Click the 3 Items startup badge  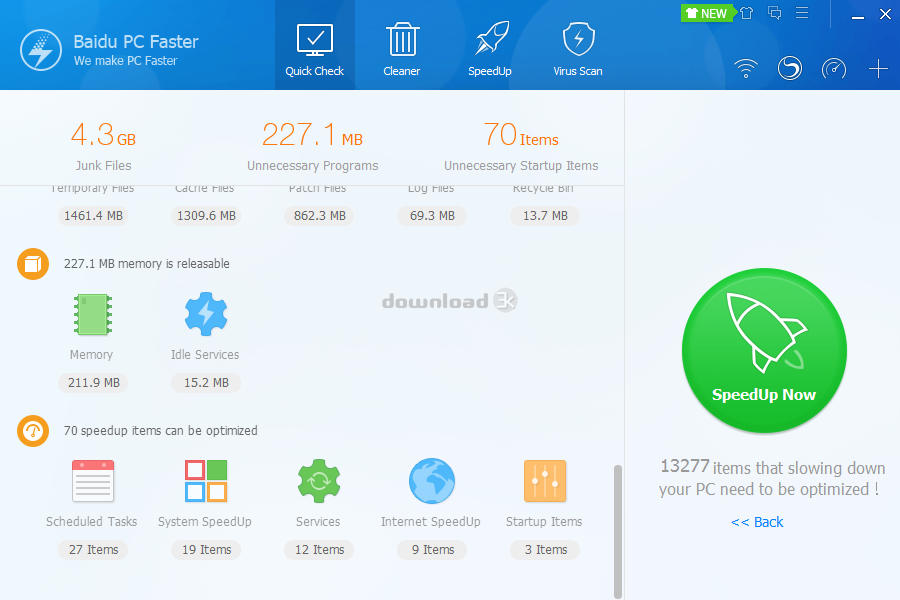pyautogui.click(x=545, y=550)
